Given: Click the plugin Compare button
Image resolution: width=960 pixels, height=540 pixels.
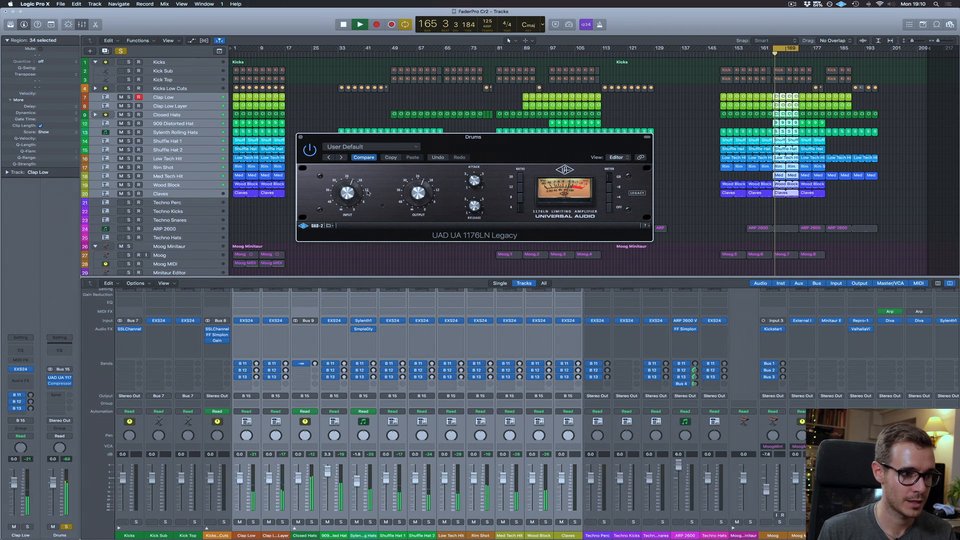Looking at the screenshot, I should tap(364, 157).
